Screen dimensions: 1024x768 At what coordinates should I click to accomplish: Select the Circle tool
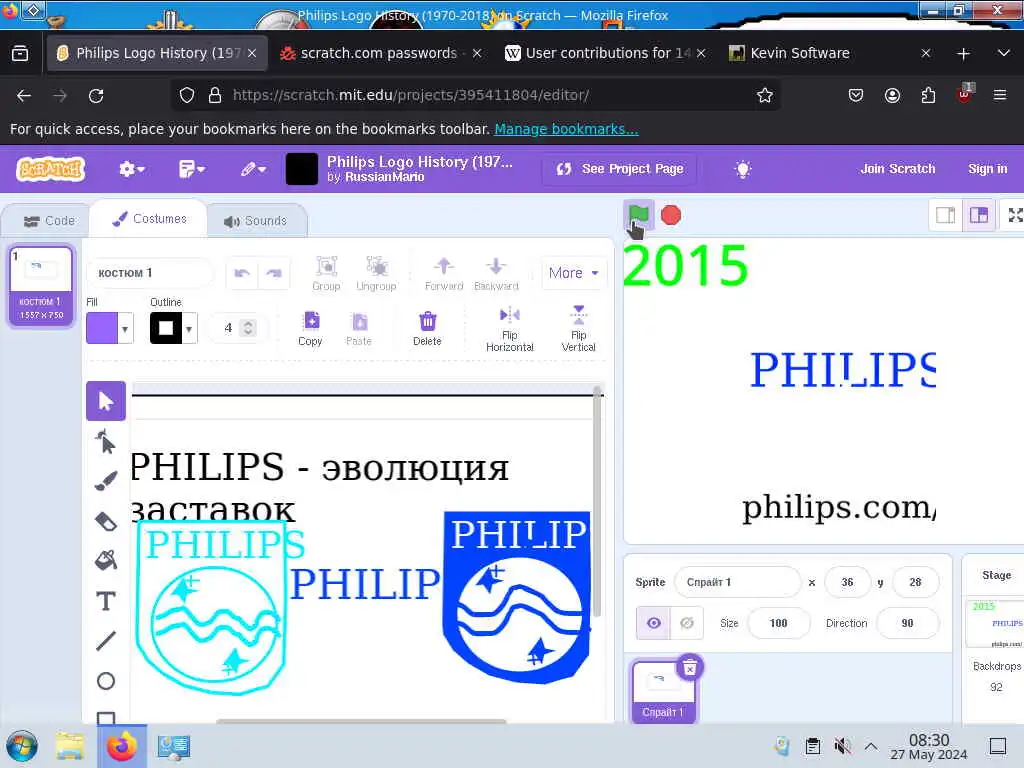(x=106, y=681)
